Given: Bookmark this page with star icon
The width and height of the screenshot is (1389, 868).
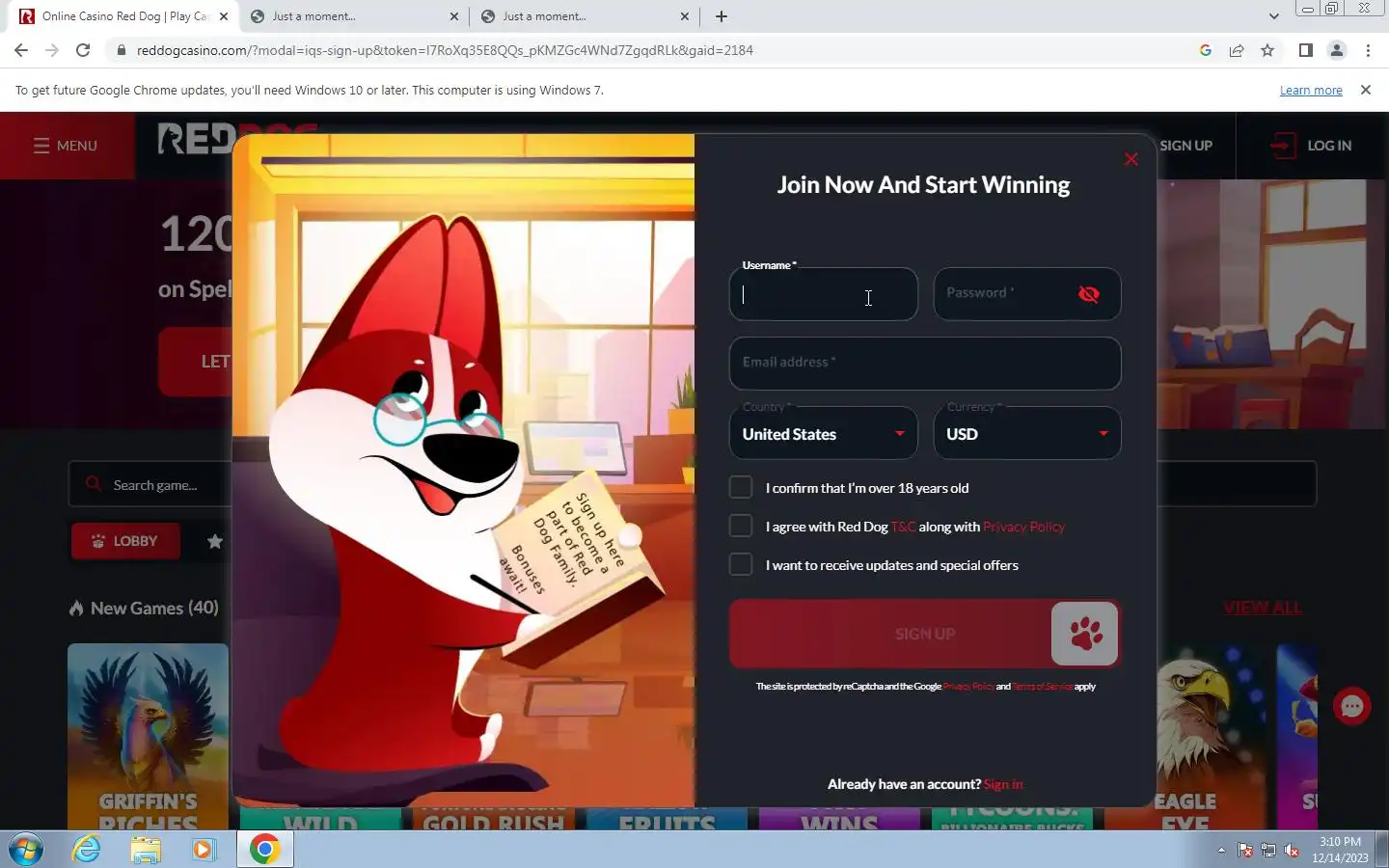Looking at the screenshot, I should click(x=1267, y=50).
